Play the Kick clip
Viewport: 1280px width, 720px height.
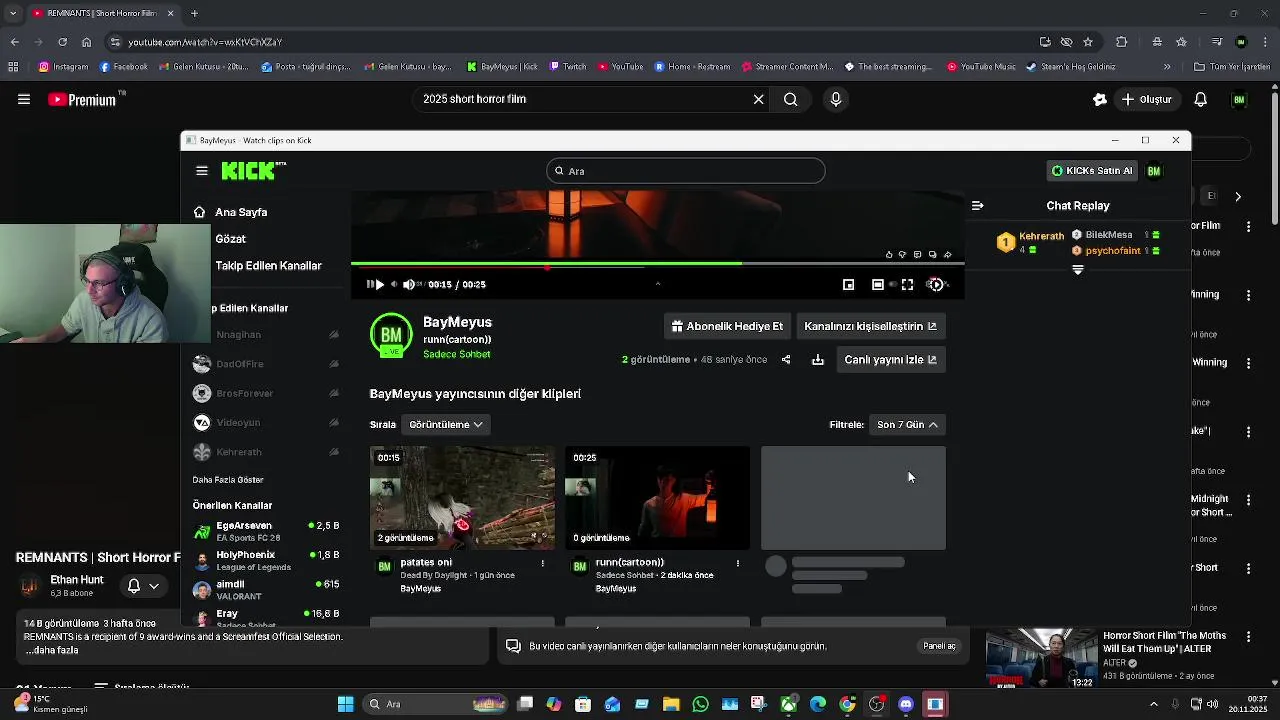378,285
